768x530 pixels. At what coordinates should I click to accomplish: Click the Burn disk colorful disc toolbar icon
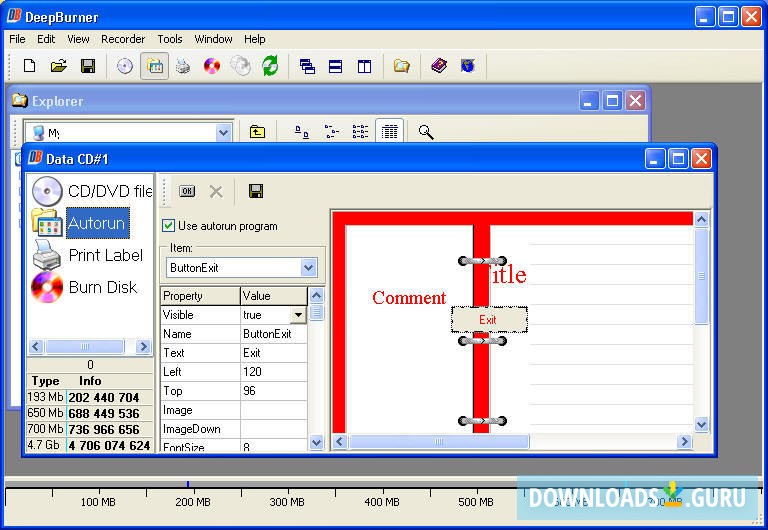pyautogui.click(x=212, y=66)
